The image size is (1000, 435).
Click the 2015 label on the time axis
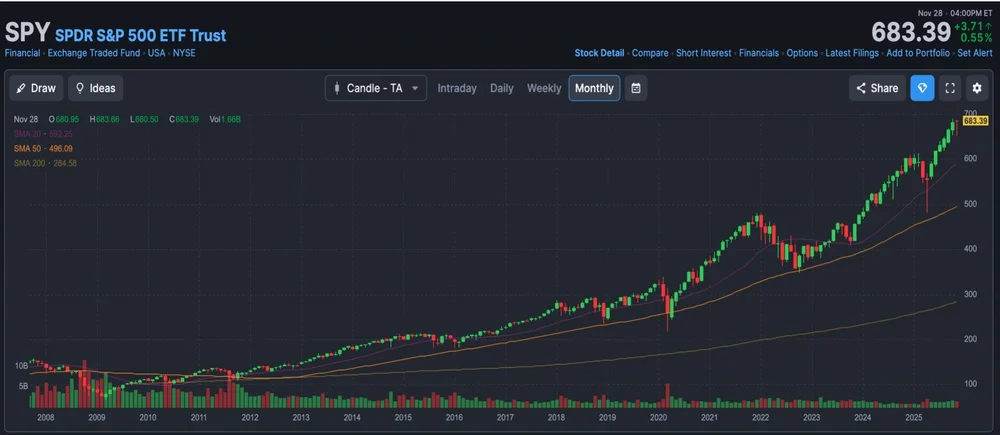pyautogui.click(x=402, y=418)
